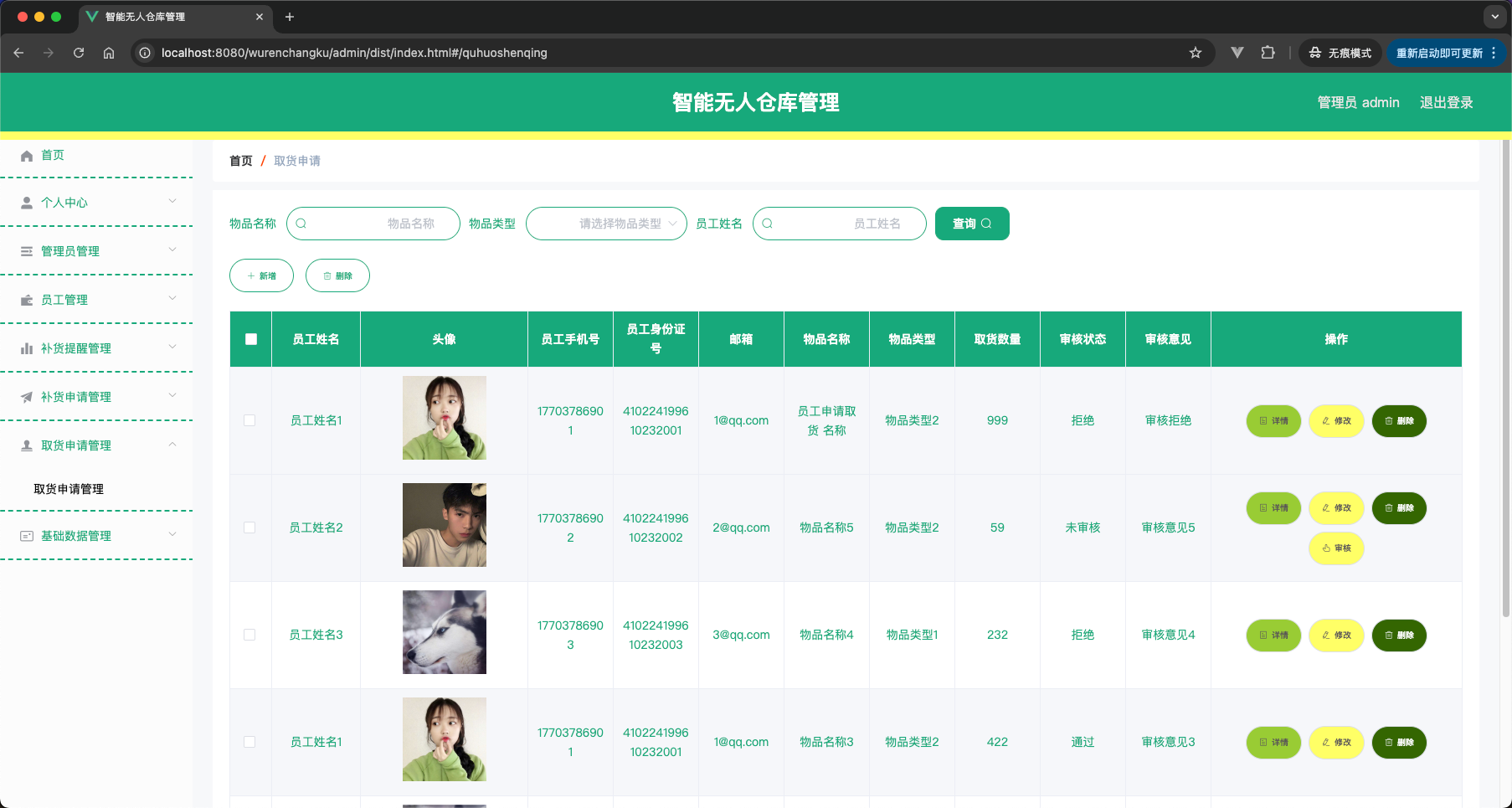Screen dimensions: 1512x808
Task: Open the tab search dropdown arrow
Action: click(x=1495, y=17)
